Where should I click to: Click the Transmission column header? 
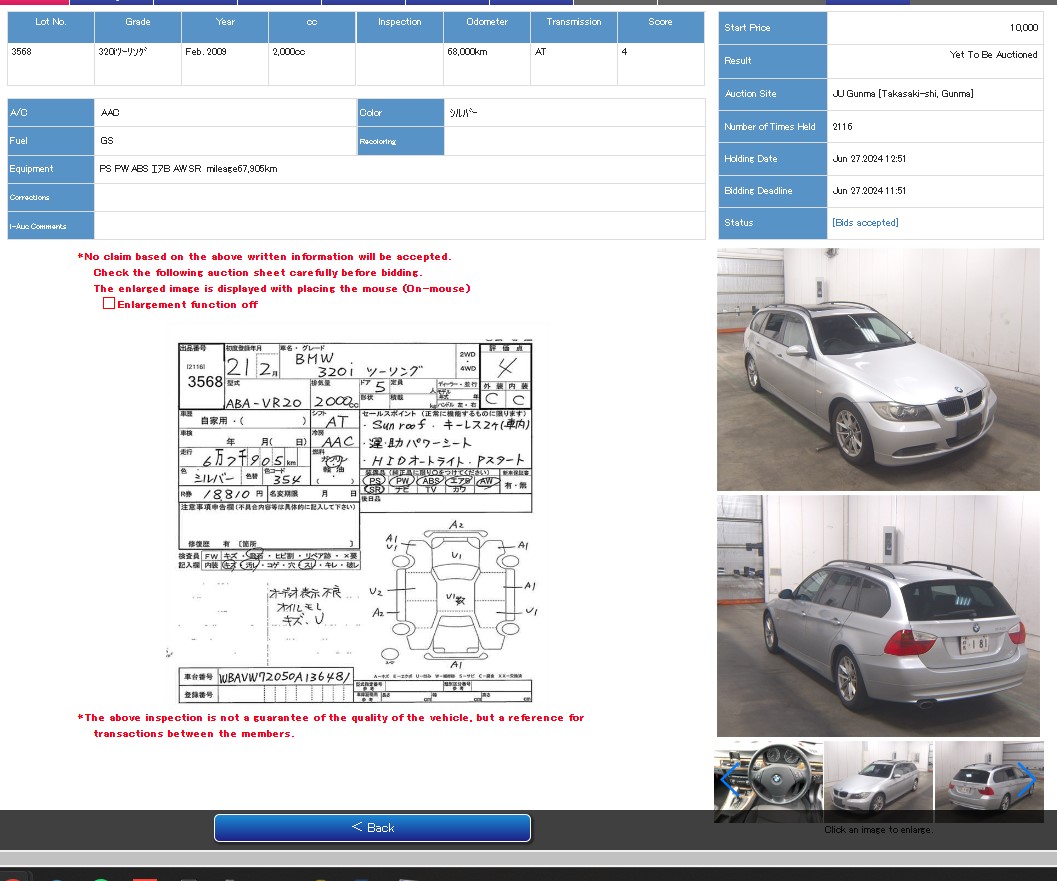pyautogui.click(x=574, y=22)
